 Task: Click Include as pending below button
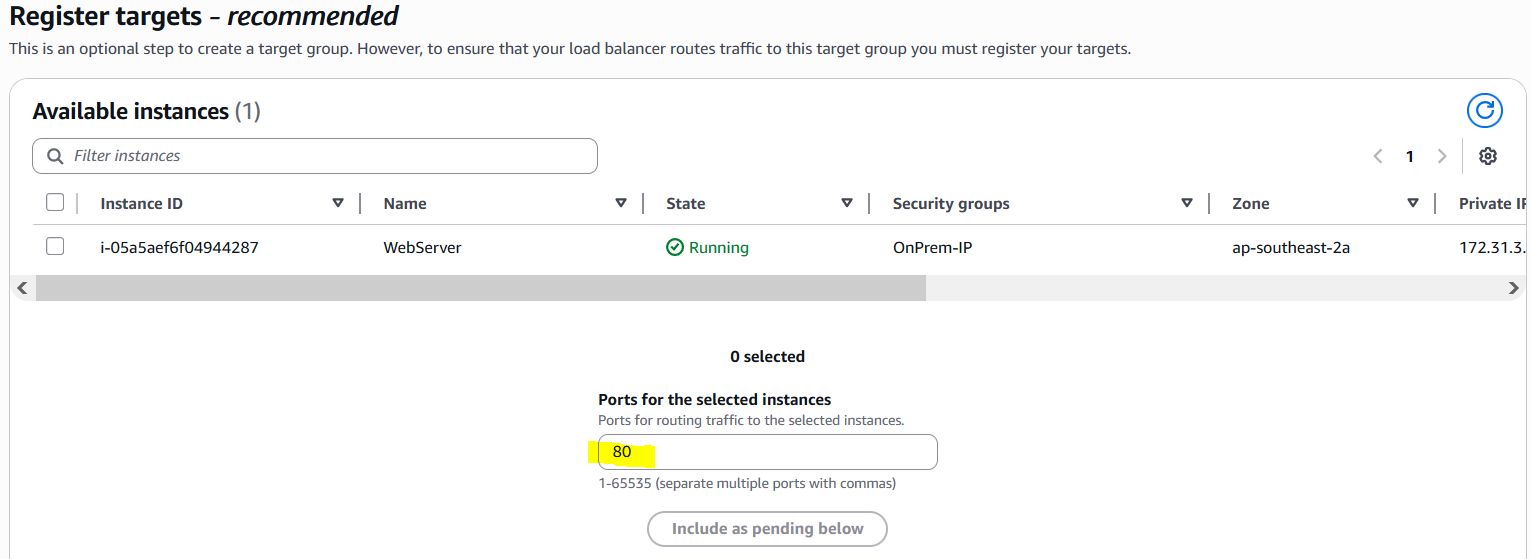point(767,529)
